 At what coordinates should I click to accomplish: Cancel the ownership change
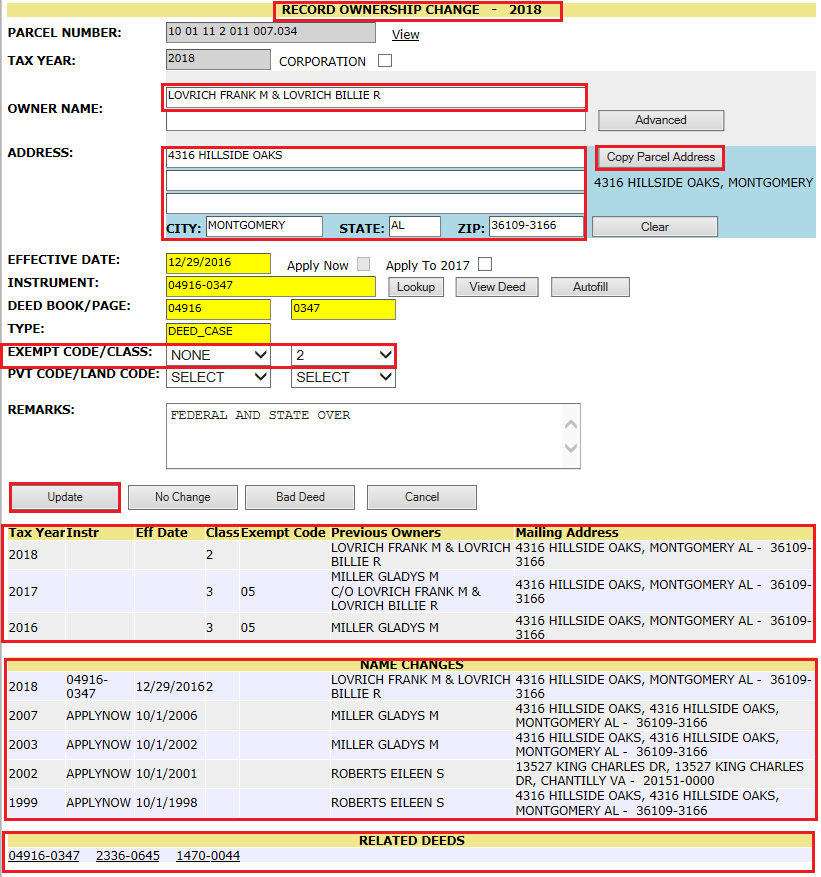click(422, 497)
